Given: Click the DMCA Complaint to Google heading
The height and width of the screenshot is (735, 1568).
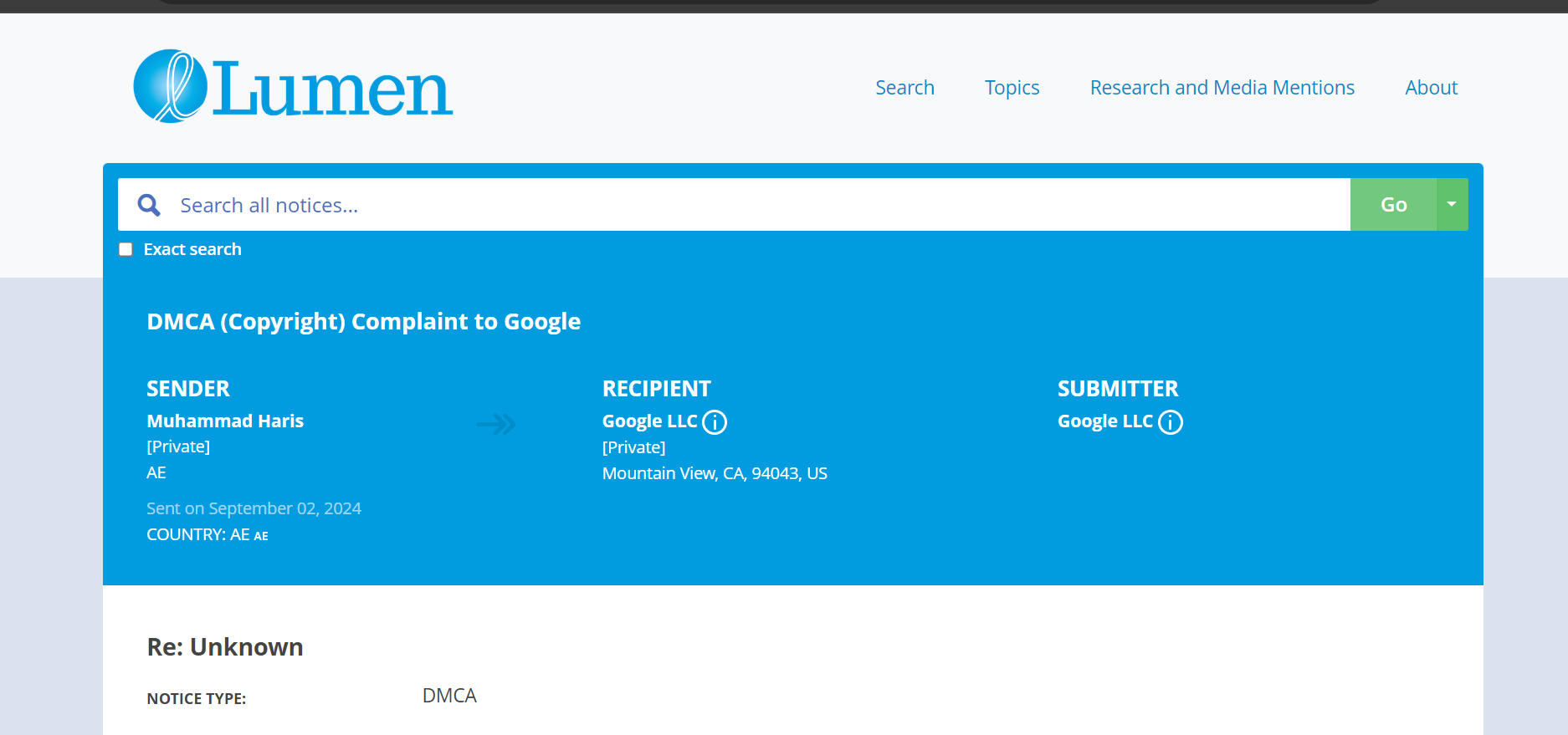Looking at the screenshot, I should click(364, 322).
